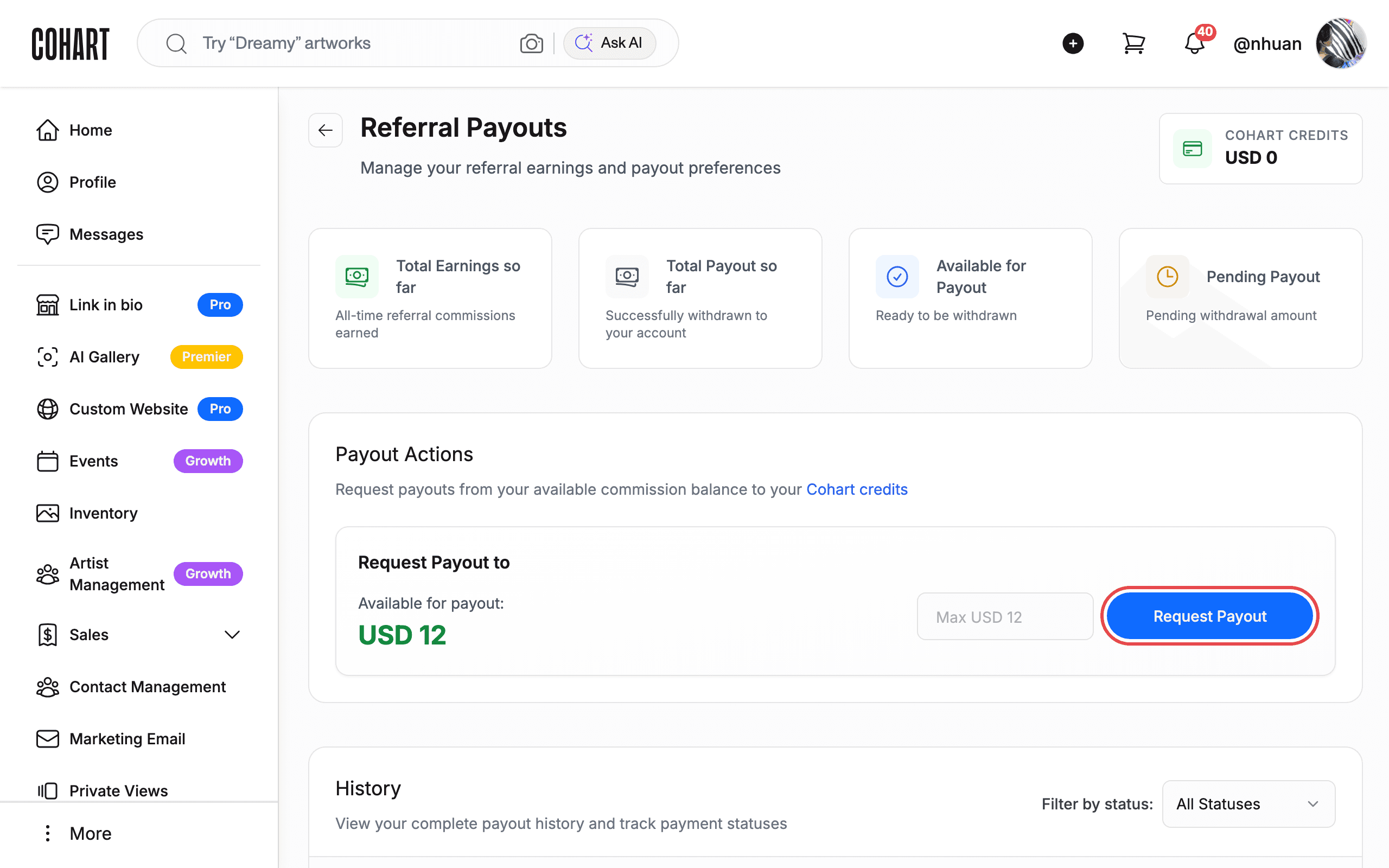Viewport: 1389px width, 868px height.
Task: Click the Profile person icon
Action: click(48, 183)
